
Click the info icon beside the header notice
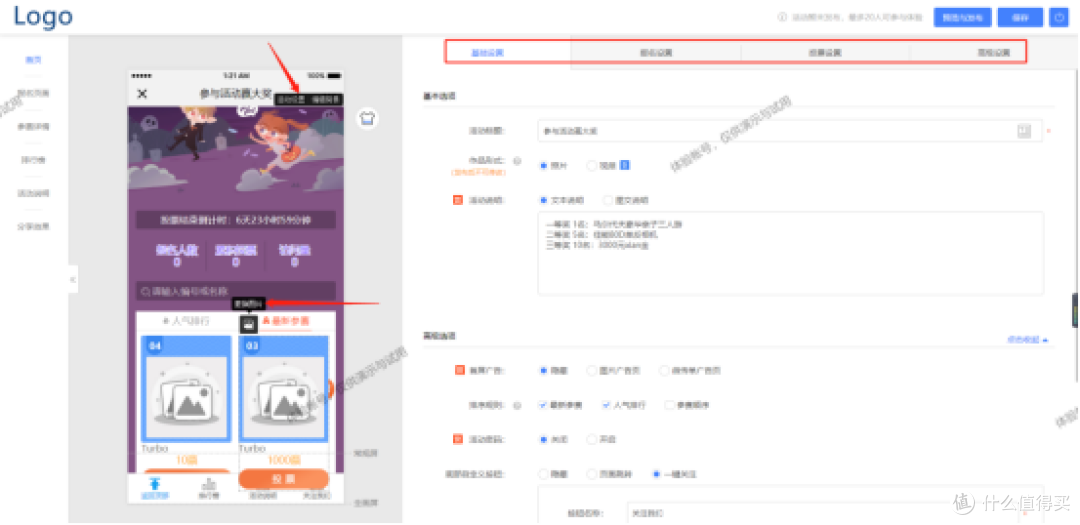782,18
